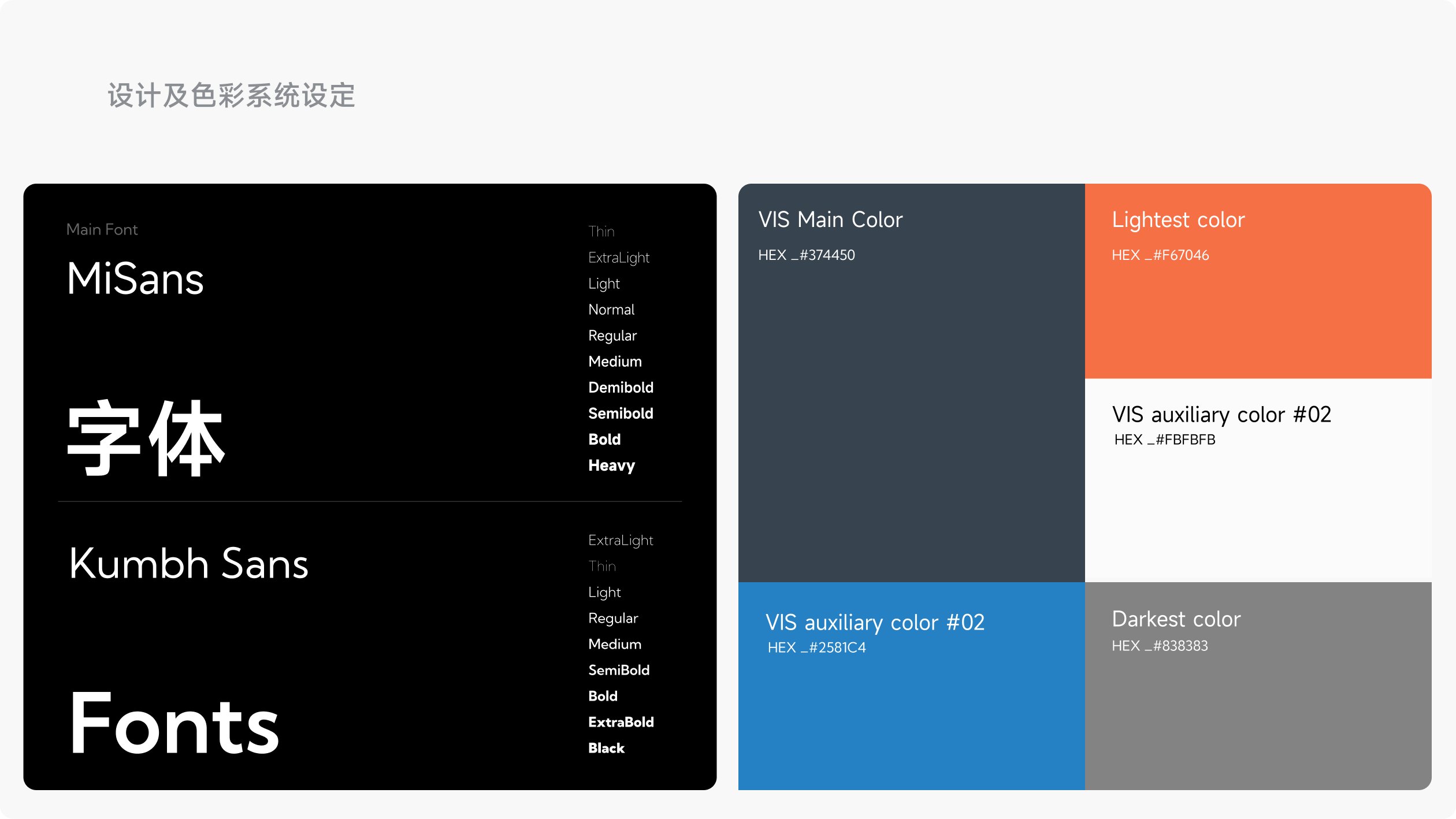Select the gray Darkest color swatch
The width and height of the screenshot is (1456, 819).
[1258, 722]
